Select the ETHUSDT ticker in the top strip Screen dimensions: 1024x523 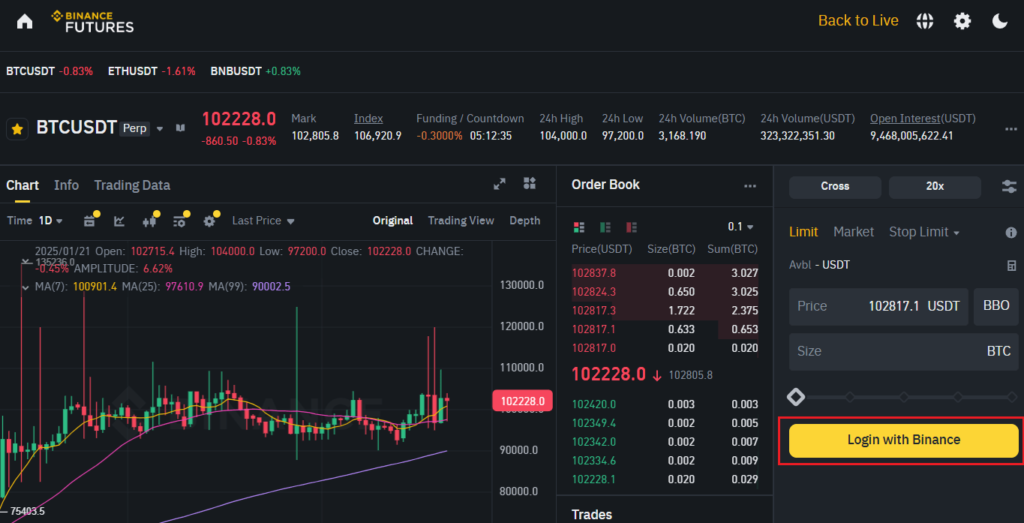pos(152,71)
